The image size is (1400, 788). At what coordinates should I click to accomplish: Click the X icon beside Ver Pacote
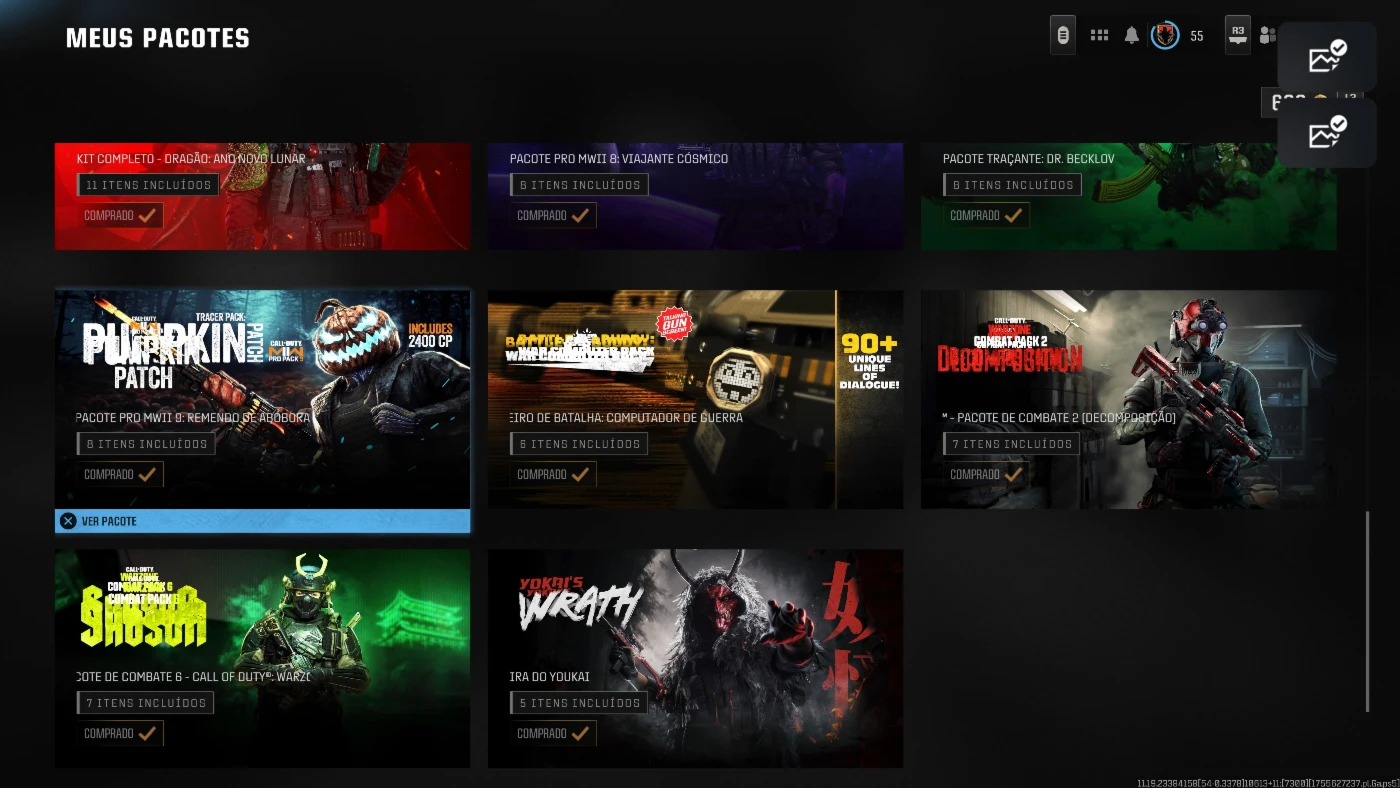click(68, 521)
